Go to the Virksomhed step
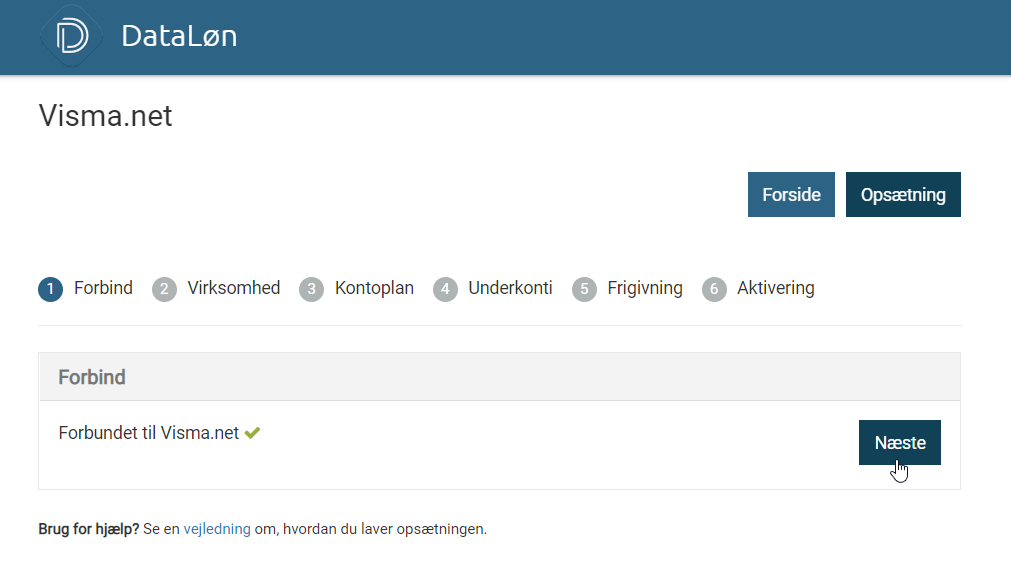The image size is (1011, 573). tap(234, 288)
